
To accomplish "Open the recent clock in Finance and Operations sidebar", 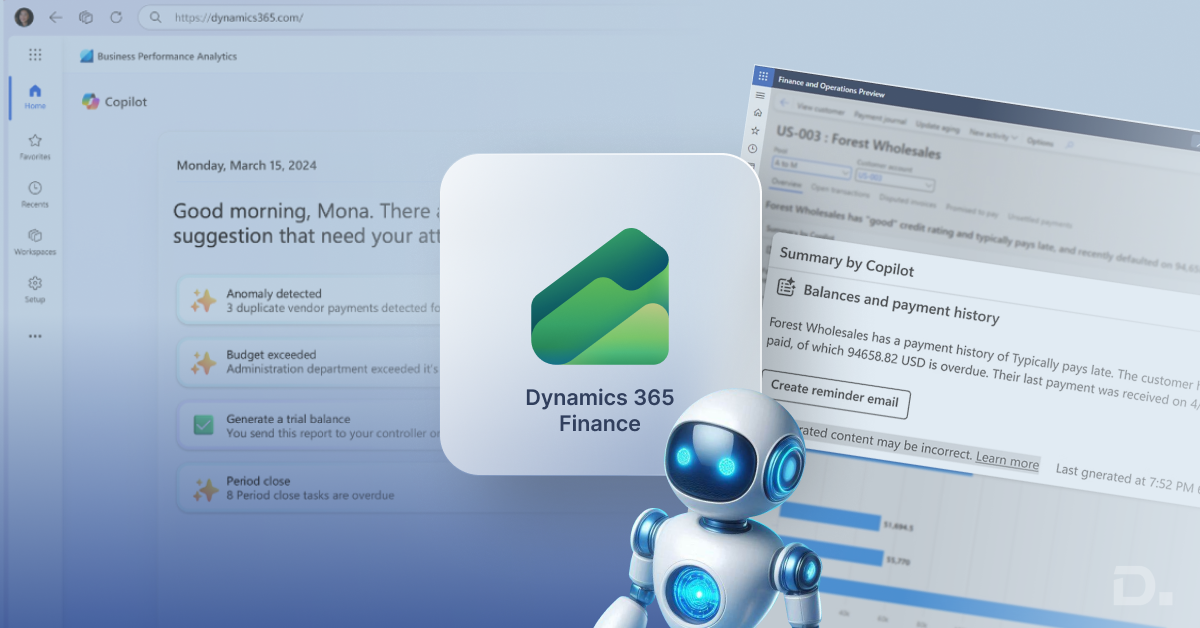I will tap(753, 149).
